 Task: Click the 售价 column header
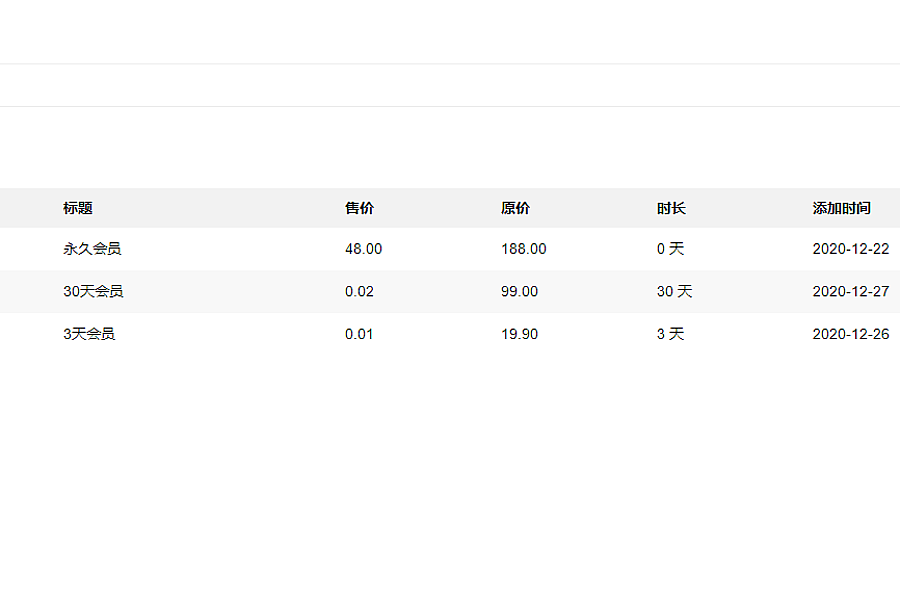coord(359,208)
